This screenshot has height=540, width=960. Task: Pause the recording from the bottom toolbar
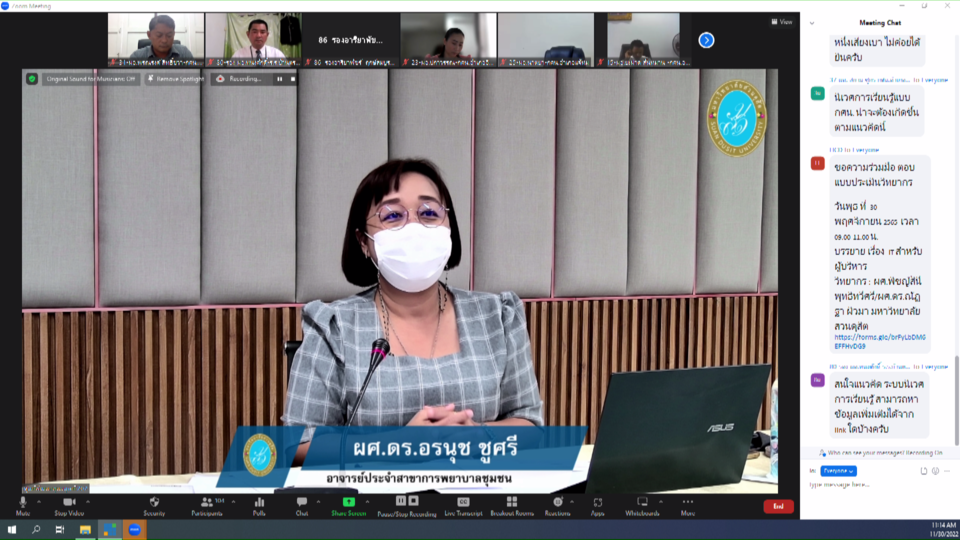pos(400,501)
